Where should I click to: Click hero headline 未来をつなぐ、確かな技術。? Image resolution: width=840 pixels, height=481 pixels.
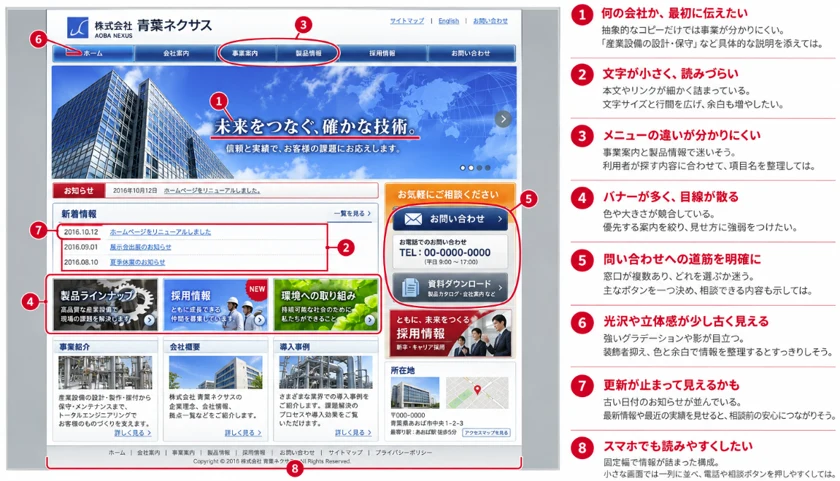point(316,126)
